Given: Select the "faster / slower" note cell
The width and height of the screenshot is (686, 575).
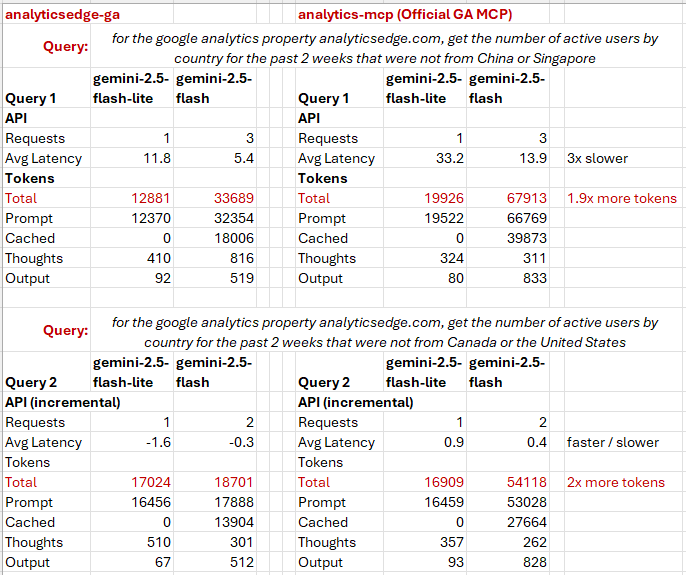Looking at the screenshot, I should click(x=612, y=442).
